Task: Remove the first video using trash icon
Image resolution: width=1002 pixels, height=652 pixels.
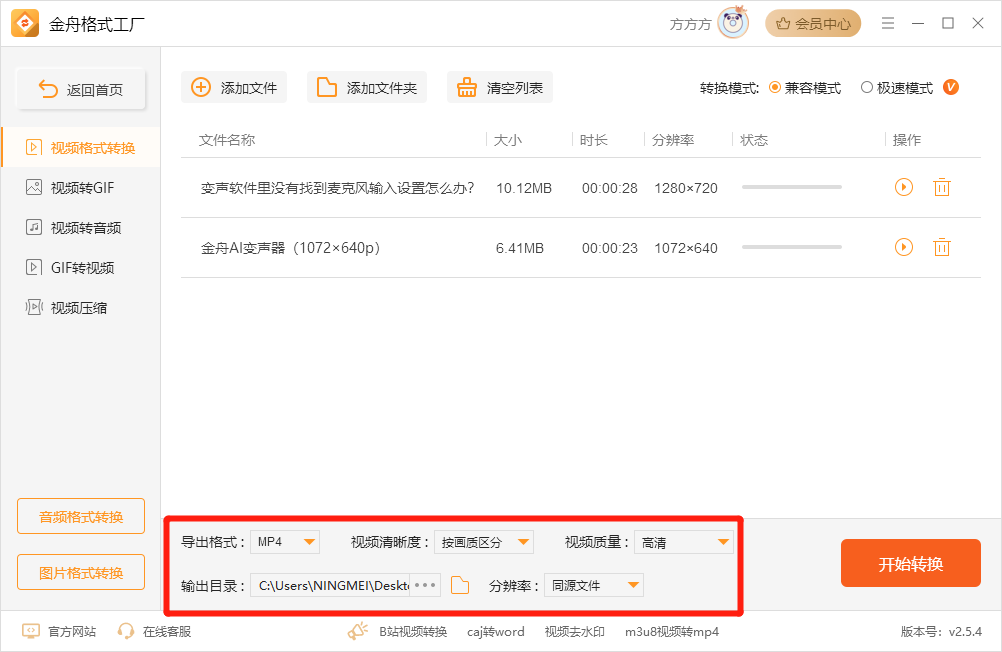Action: pyautogui.click(x=941, y=187)
